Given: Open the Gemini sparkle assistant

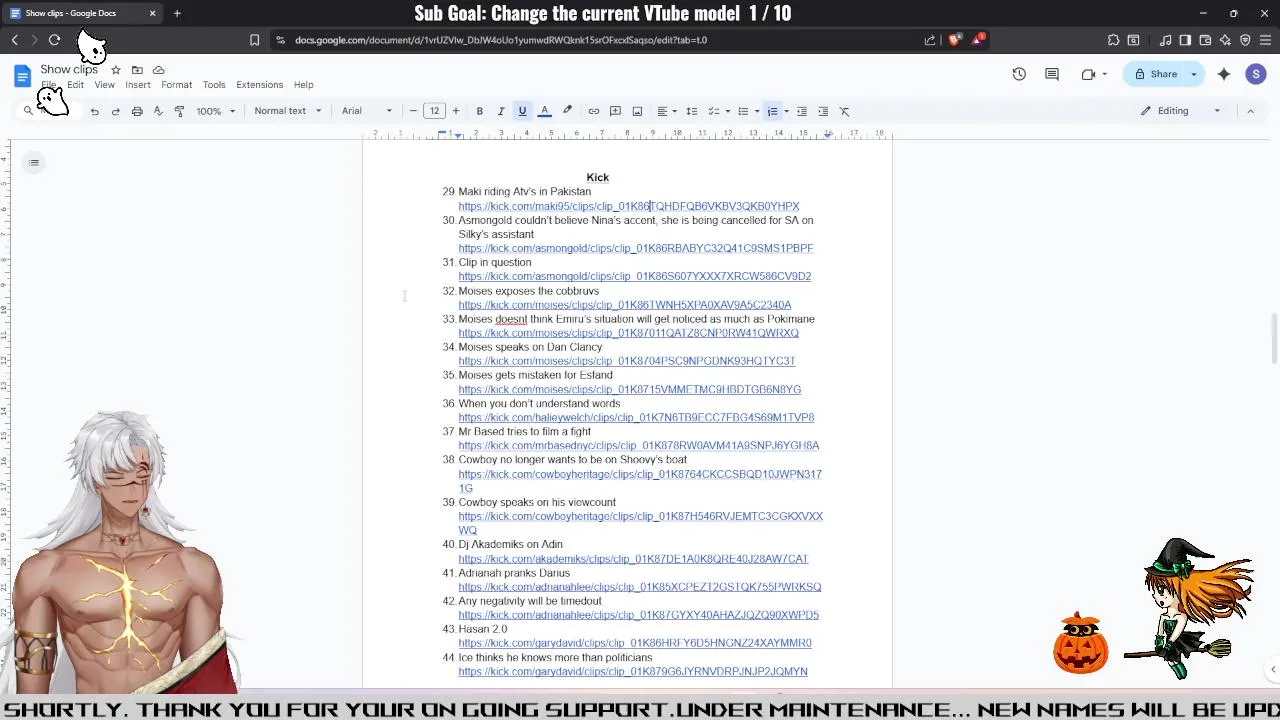Looking at the screenshot, I should pyautogui.click(x=1224, y=74).
